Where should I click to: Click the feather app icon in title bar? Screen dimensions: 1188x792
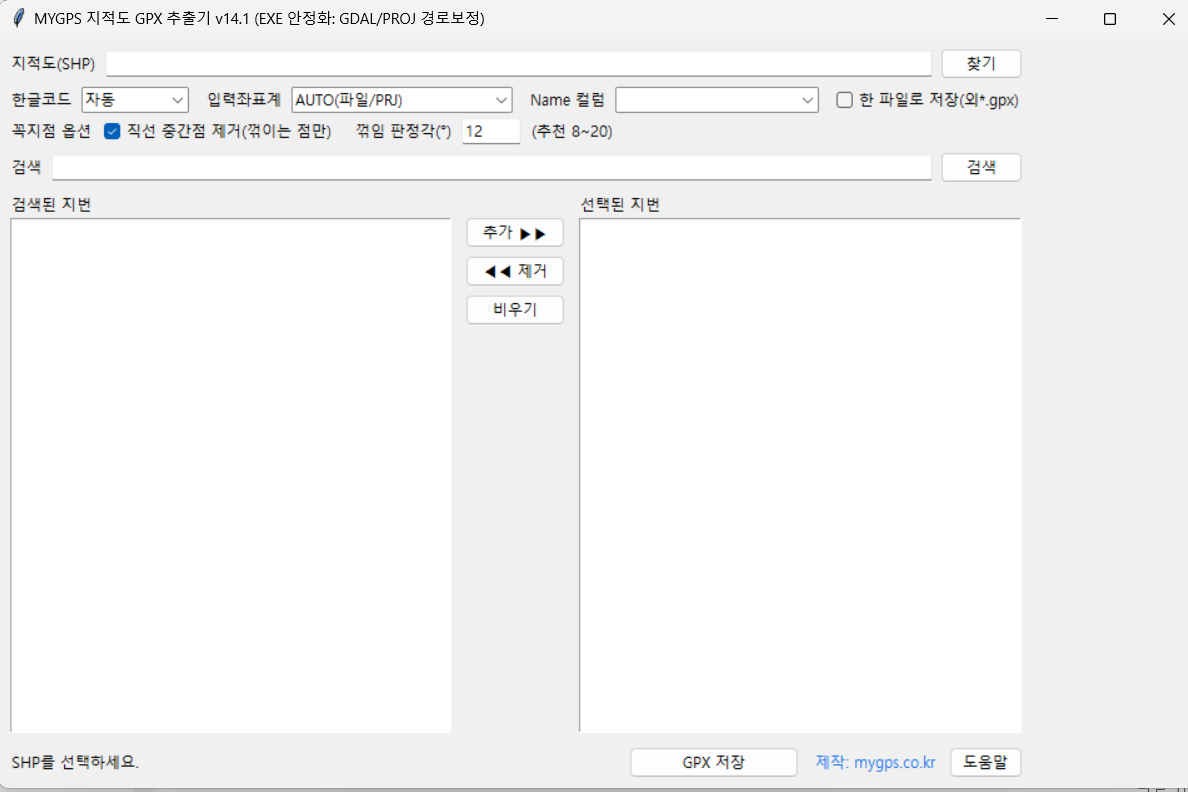coord(18,19)
